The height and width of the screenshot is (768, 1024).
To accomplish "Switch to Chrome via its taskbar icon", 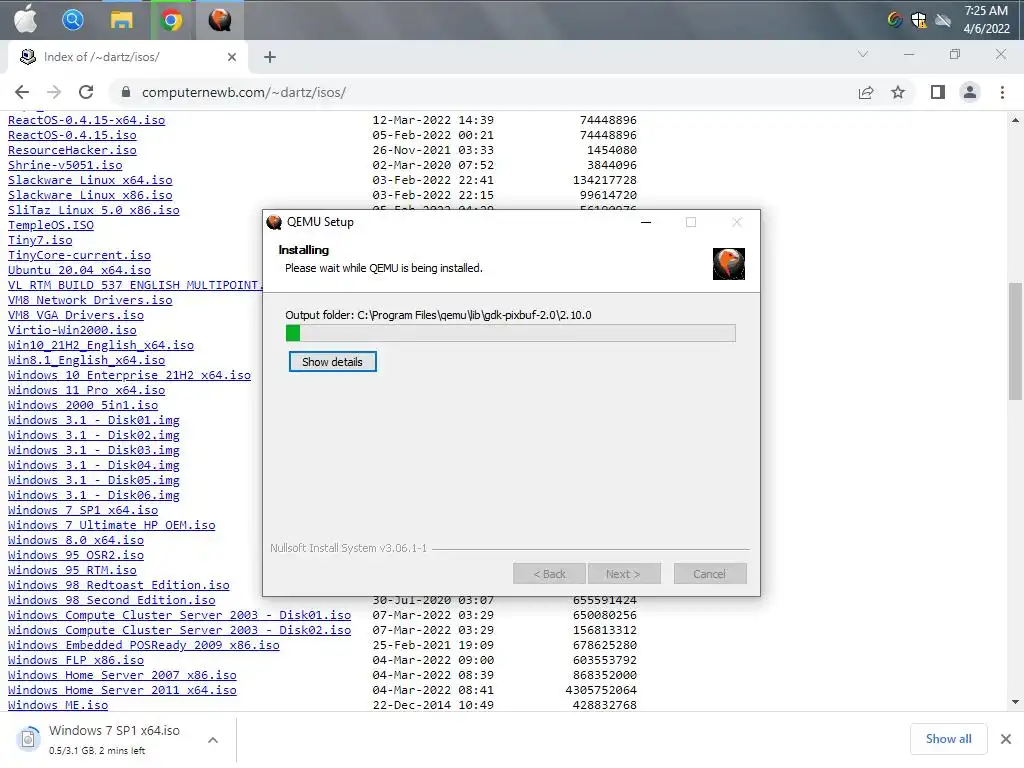I will point(170,20).
